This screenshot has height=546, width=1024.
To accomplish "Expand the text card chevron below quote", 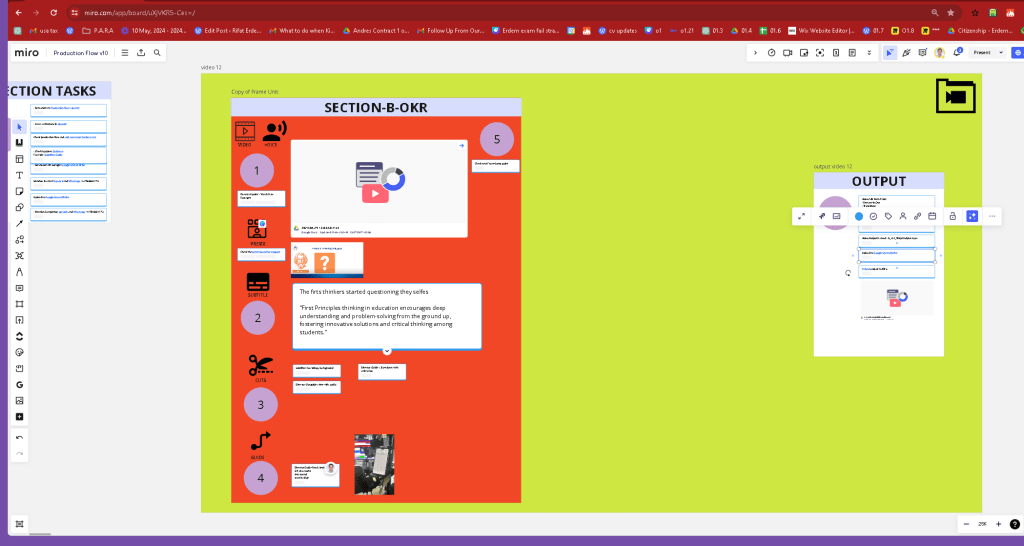I will point(387,351).
